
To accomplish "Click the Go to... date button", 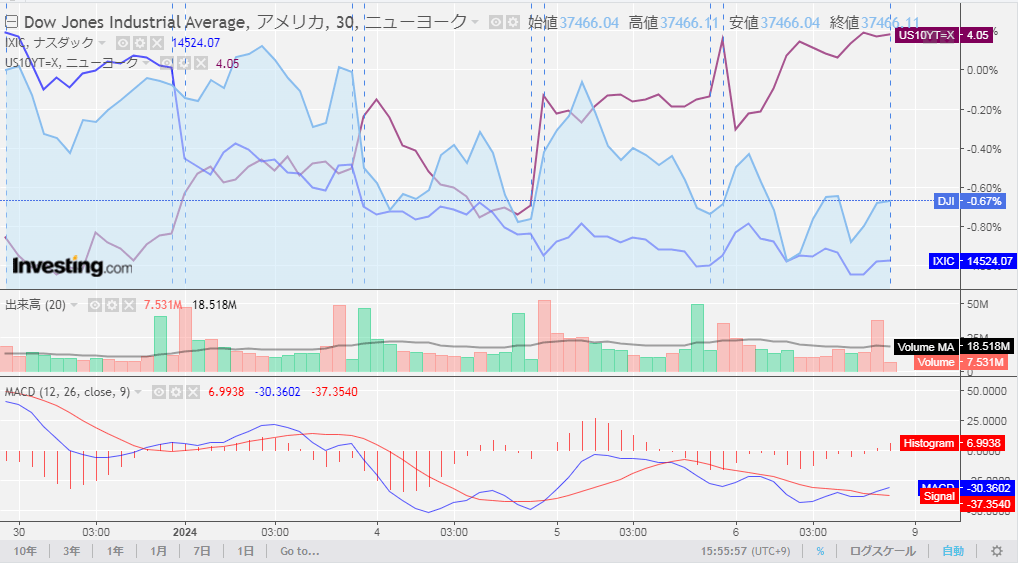I will [x=299, y=551].
